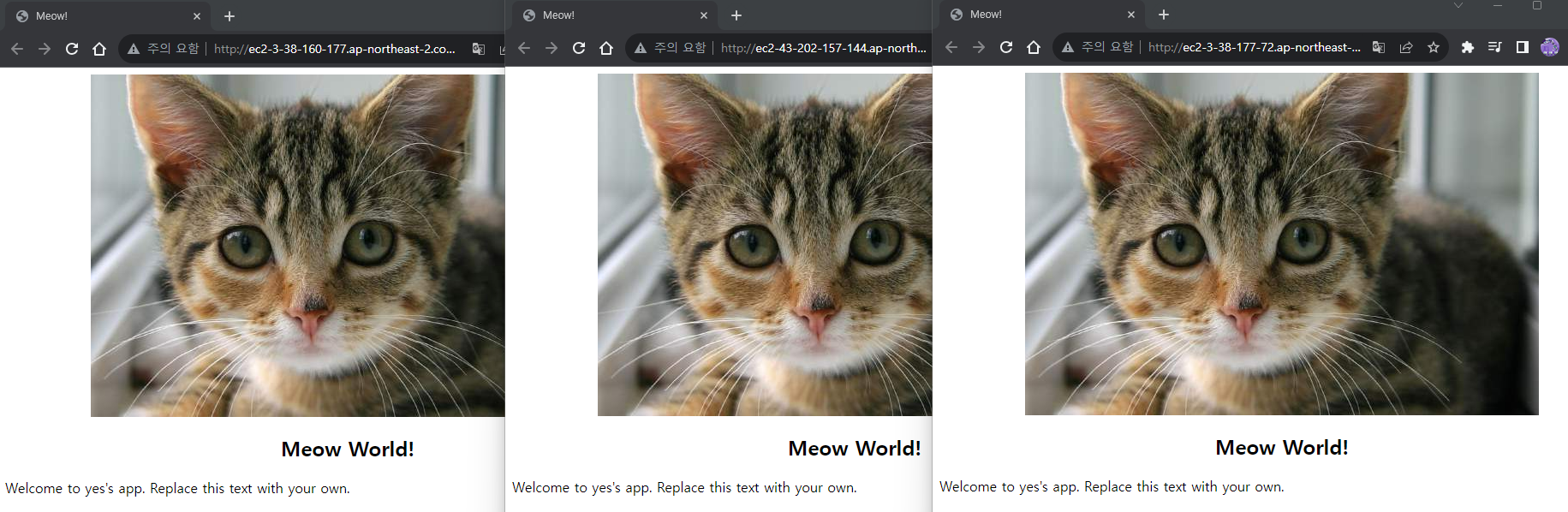Click the kitten photo in the left window

(298, 246)
